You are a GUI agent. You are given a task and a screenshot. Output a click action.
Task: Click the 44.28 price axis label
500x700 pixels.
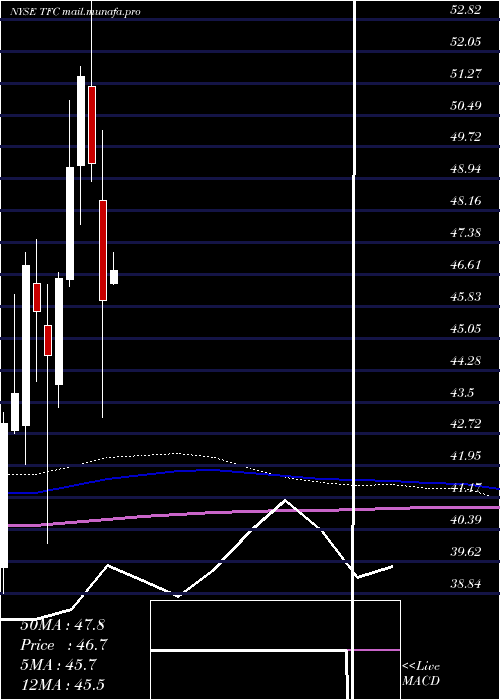(466, 360)
